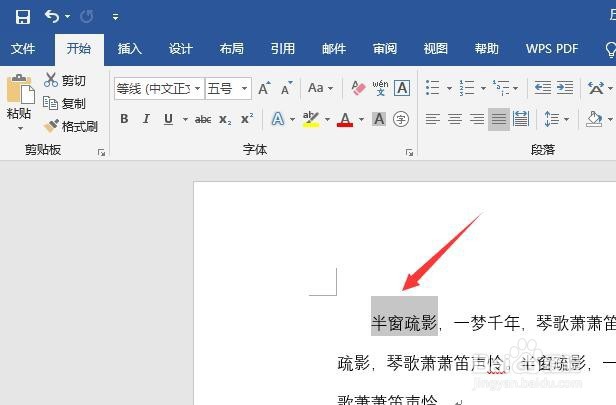This screenshot has height=405, width=616.
Task: Switch to the 开始 tab
Action: coord(79,49)
